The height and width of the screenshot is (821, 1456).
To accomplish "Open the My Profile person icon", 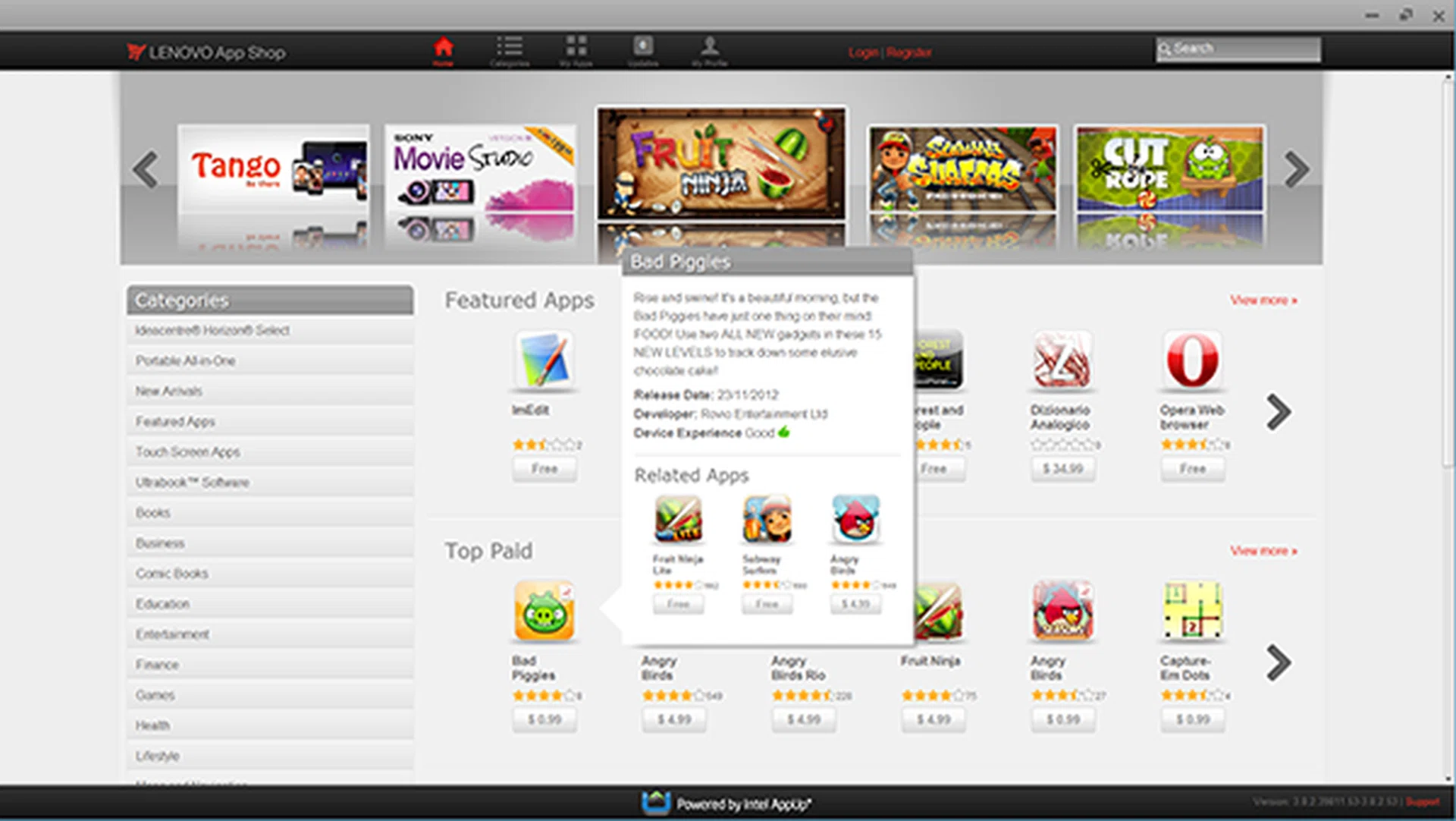I will (x=710, y=47).
